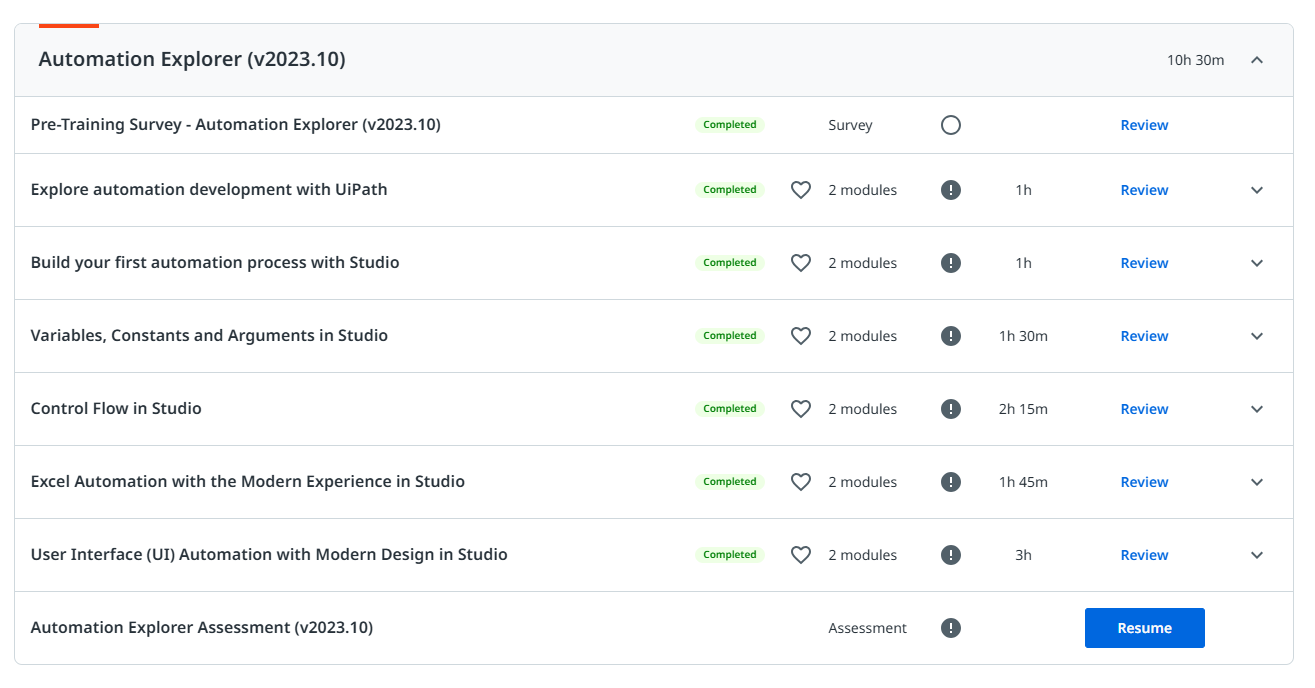Click Review for Excel Automation course

click(1144, 482)
